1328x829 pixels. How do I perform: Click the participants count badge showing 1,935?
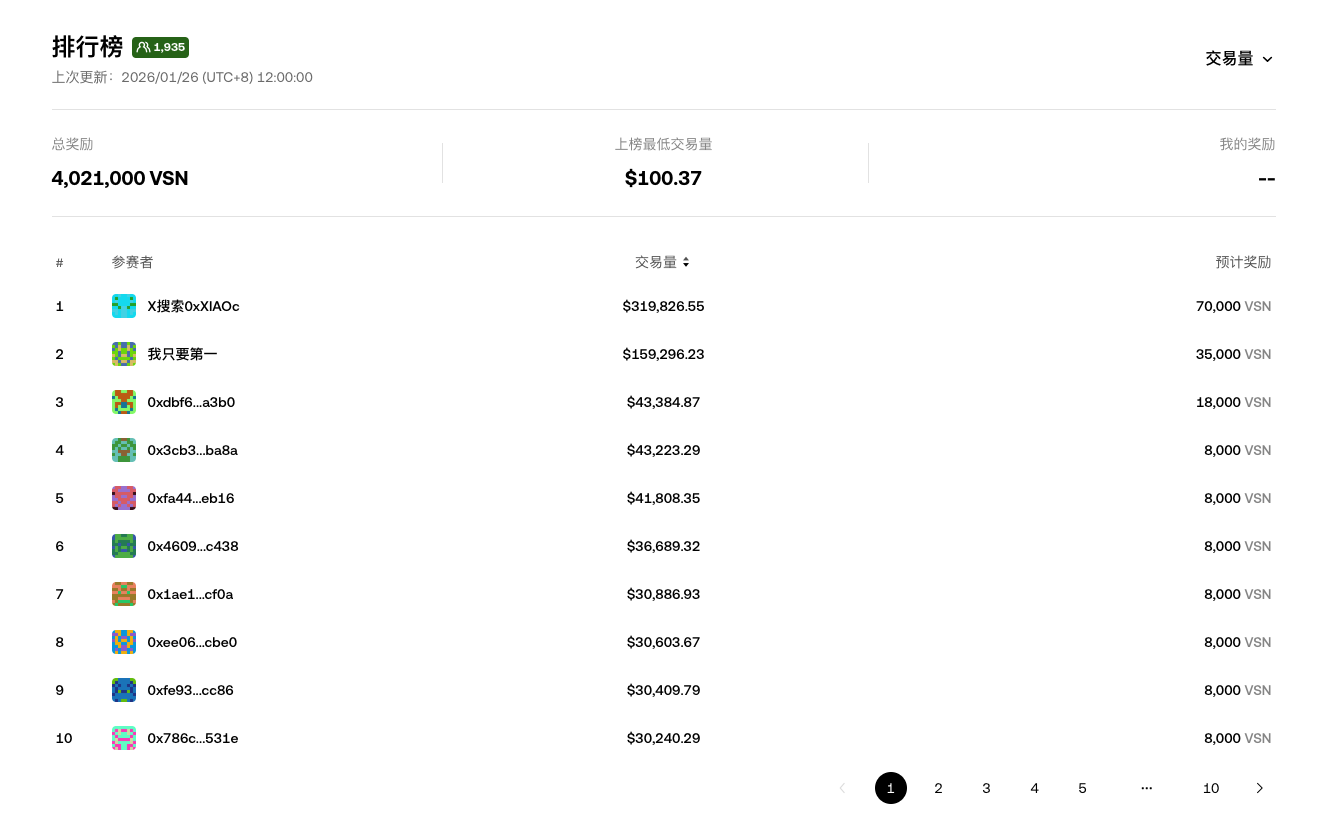pyautogui.click(x=160, y=47)
